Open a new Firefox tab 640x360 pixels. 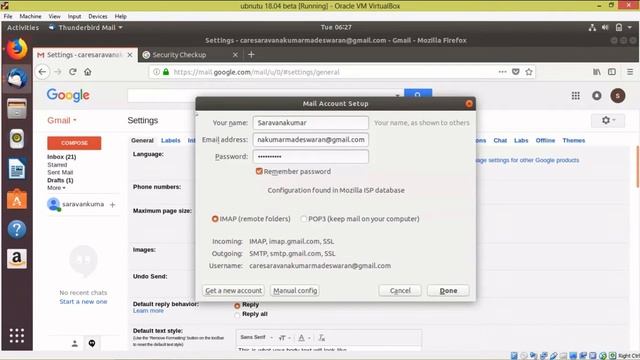[x=251, y=54]
